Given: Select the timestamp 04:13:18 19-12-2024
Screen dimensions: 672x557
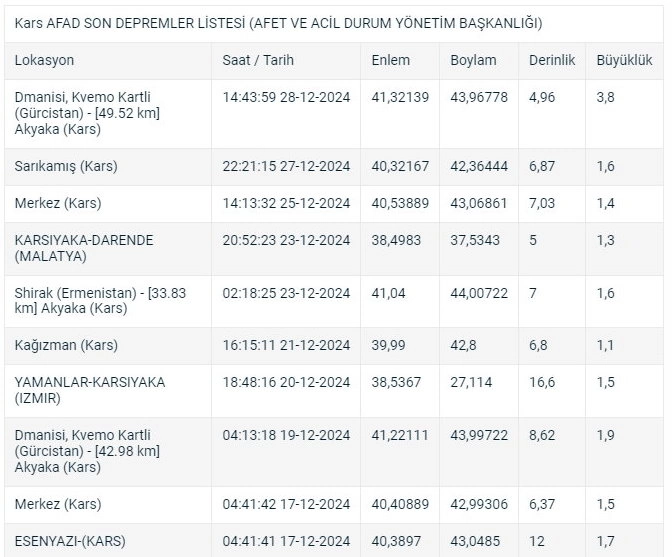Looking at the screenshot, I should click(286, 435).
